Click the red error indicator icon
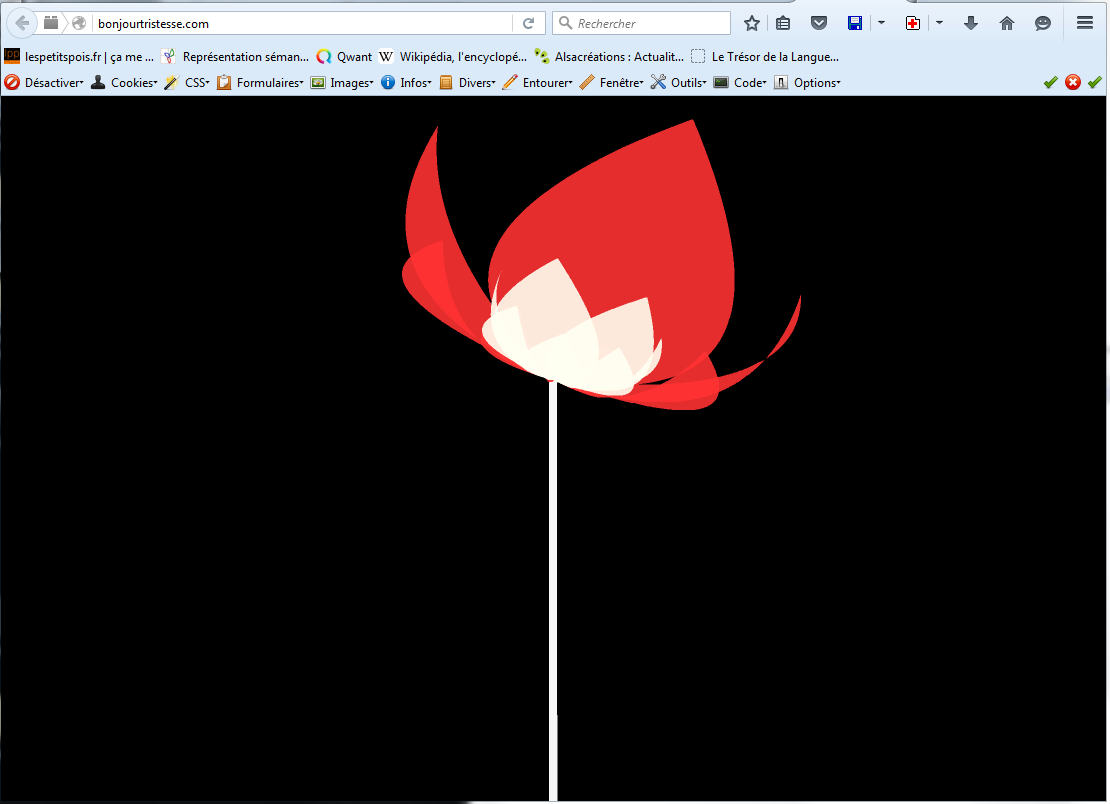 point(1073,82)
